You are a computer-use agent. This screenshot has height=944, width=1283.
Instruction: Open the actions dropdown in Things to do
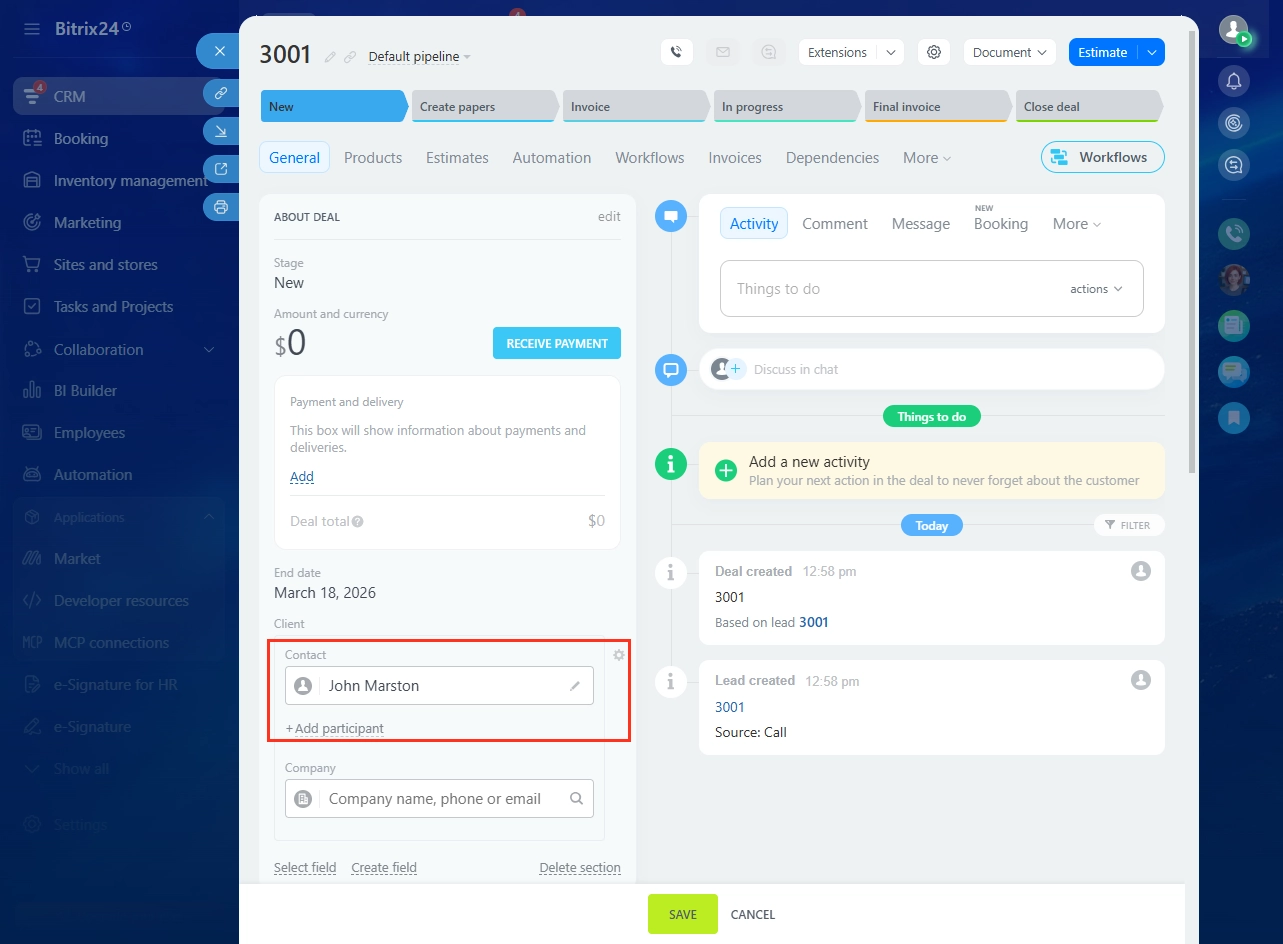[x=1096, y=289]
